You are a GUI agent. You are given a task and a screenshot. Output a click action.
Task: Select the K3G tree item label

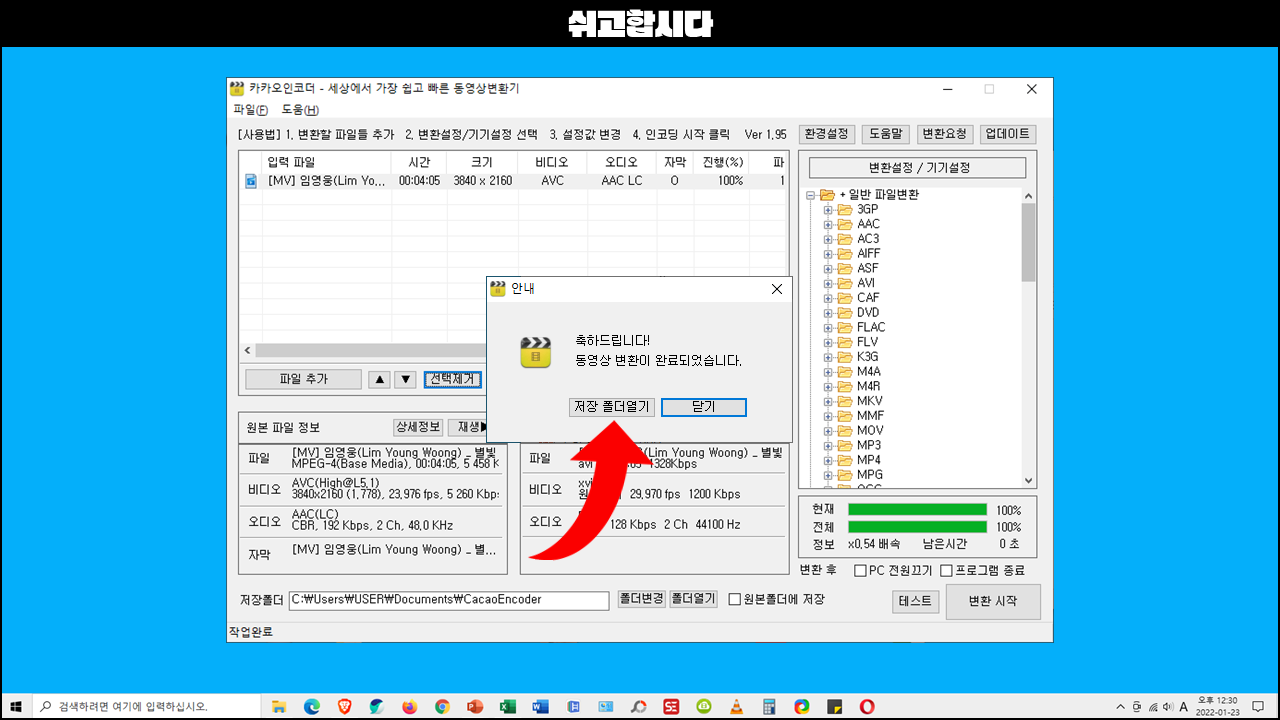click(867, 357)
